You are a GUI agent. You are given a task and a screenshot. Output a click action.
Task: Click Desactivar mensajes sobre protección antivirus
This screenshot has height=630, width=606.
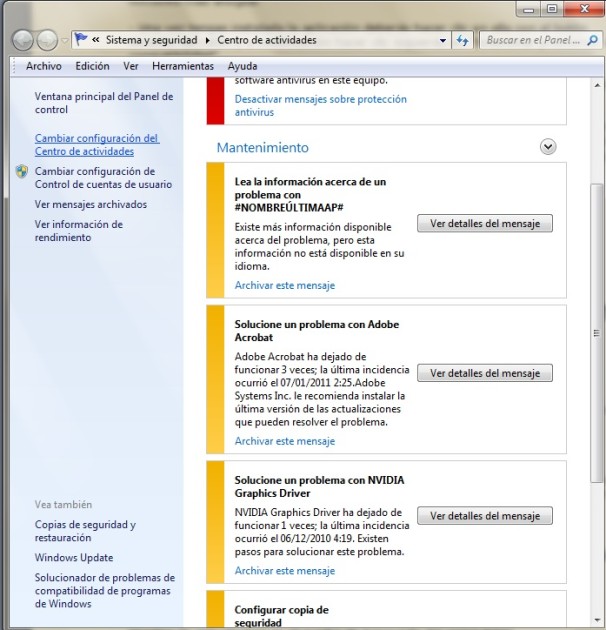point(321,105)
